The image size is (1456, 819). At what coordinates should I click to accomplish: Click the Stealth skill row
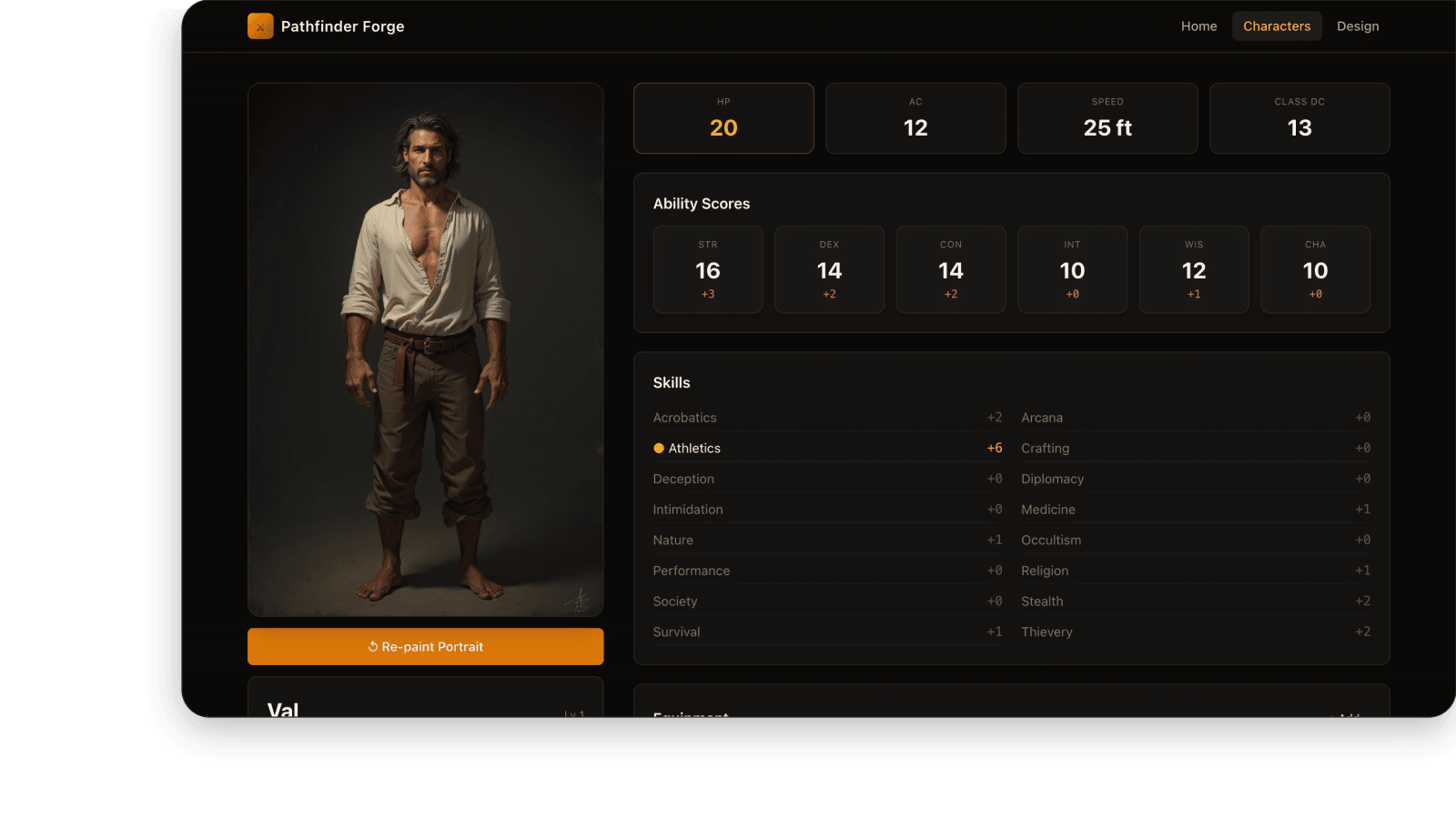pyautogui.click(x=1196, y=602)
